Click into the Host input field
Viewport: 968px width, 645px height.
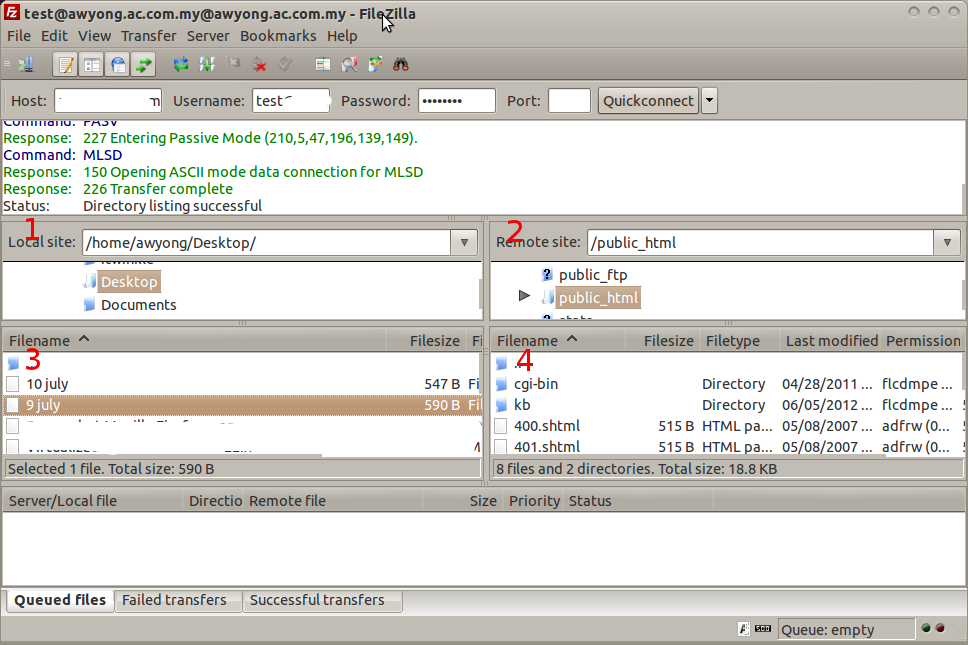click(x=108, y=101)
